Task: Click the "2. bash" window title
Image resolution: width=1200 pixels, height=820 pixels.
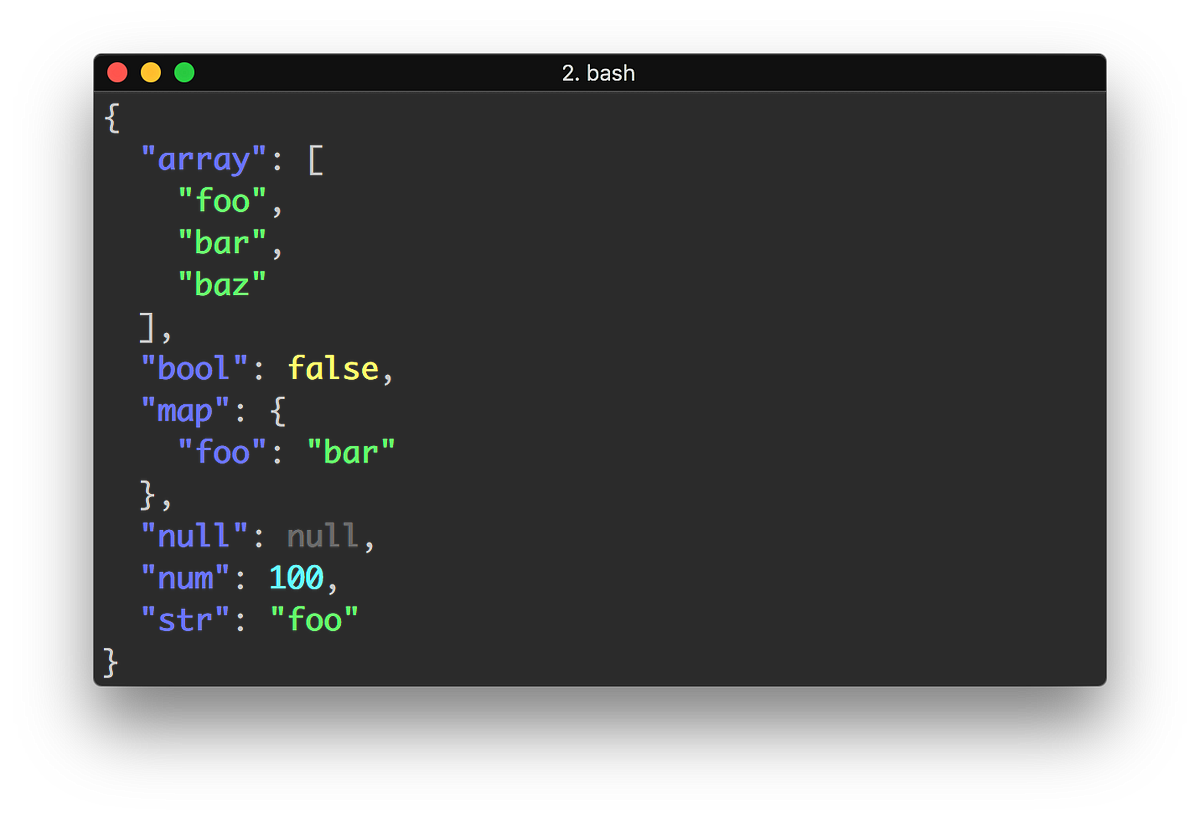Action: pyautogui.click(x=601, y=72)
